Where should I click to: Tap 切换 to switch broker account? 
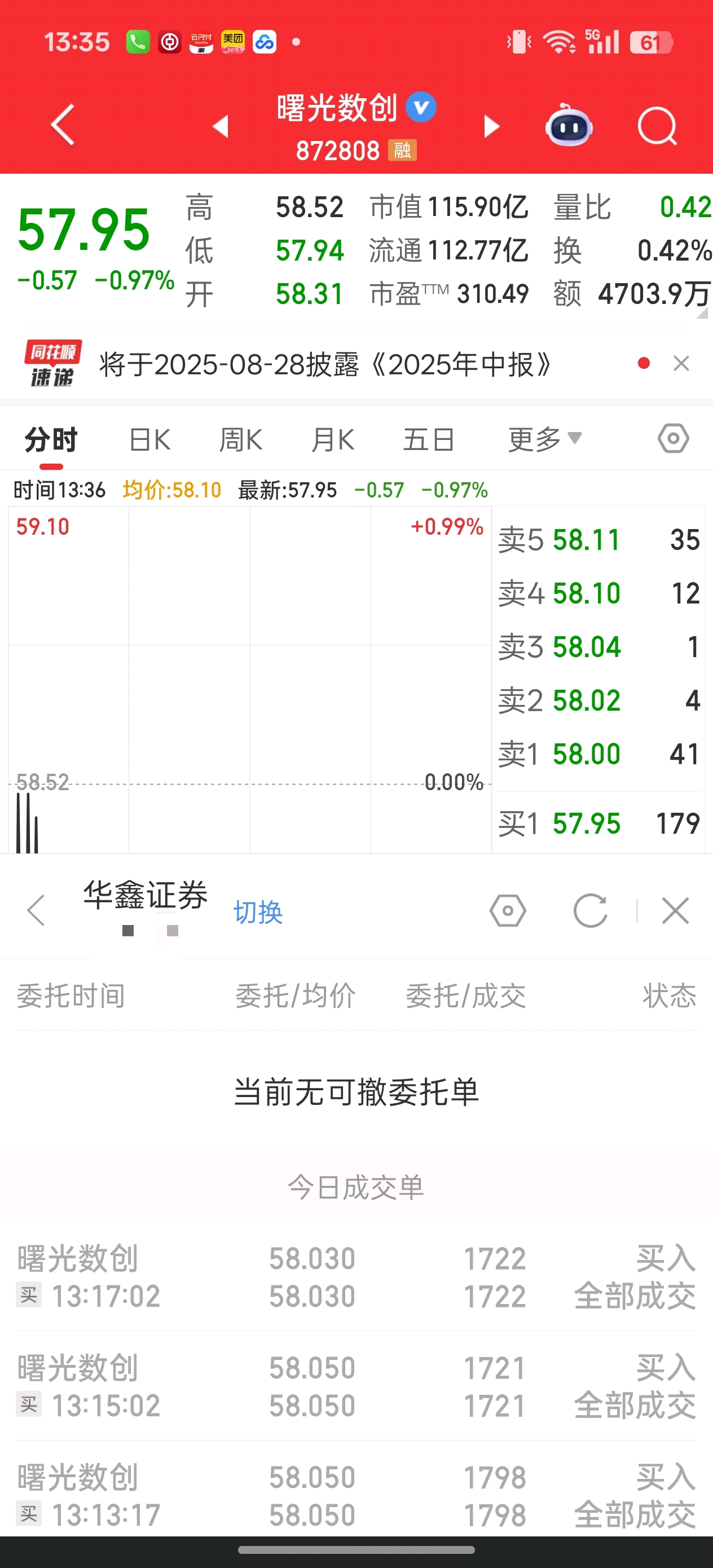click(x=258, y=913)
